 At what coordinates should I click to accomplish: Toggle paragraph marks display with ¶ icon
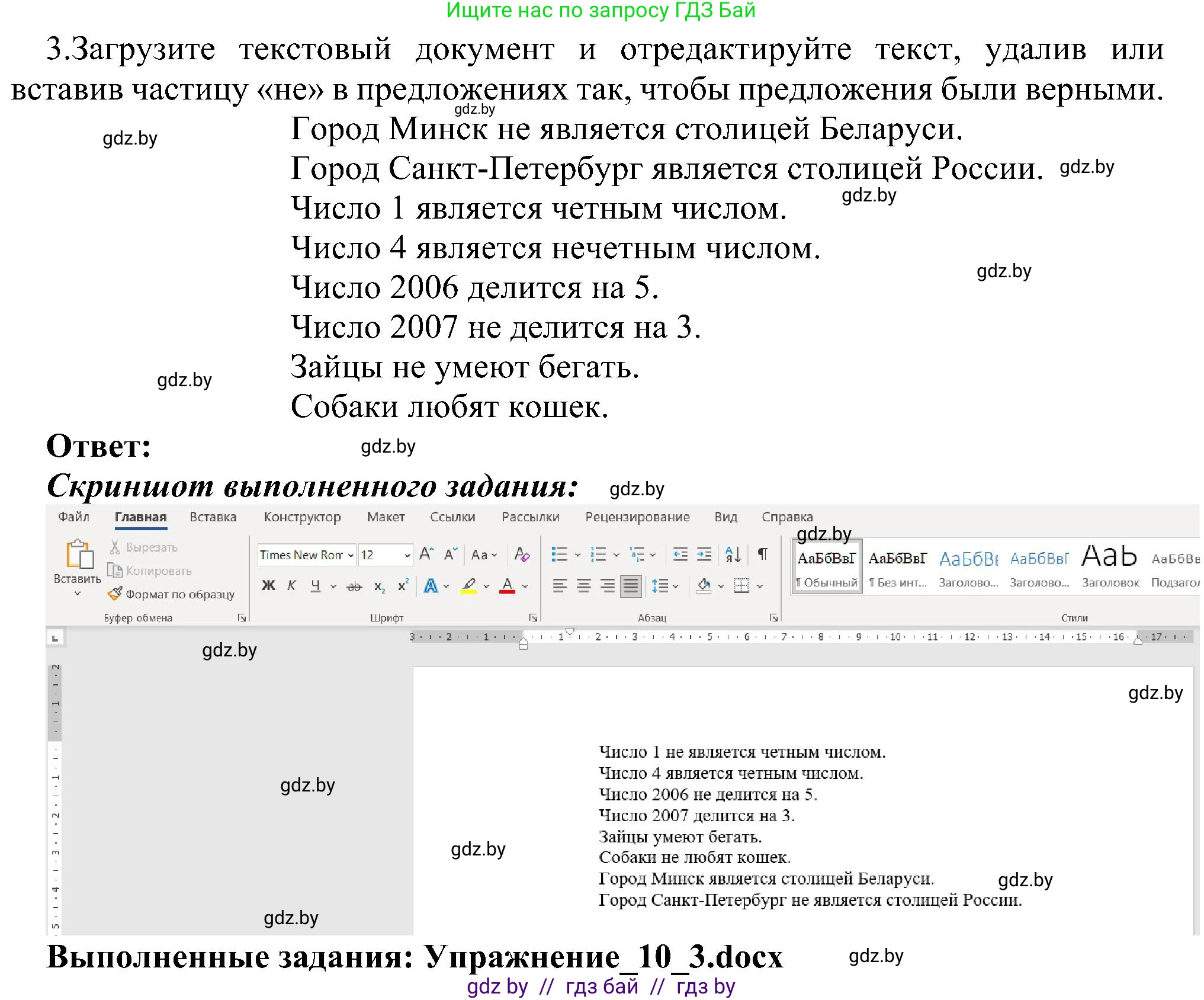pyautogui.click(x=763, y=555)
